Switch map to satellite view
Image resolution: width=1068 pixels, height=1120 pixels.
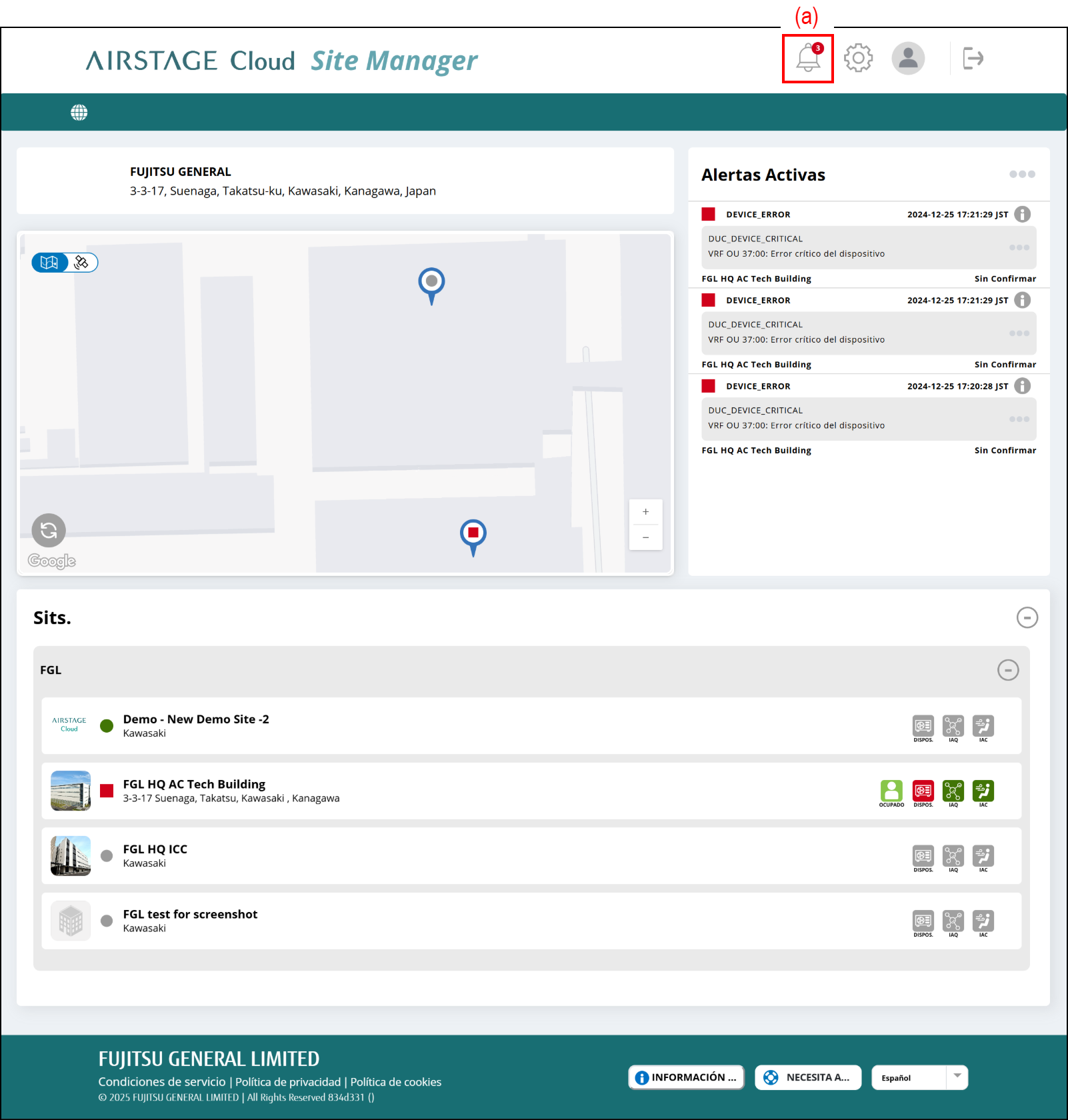82,263
